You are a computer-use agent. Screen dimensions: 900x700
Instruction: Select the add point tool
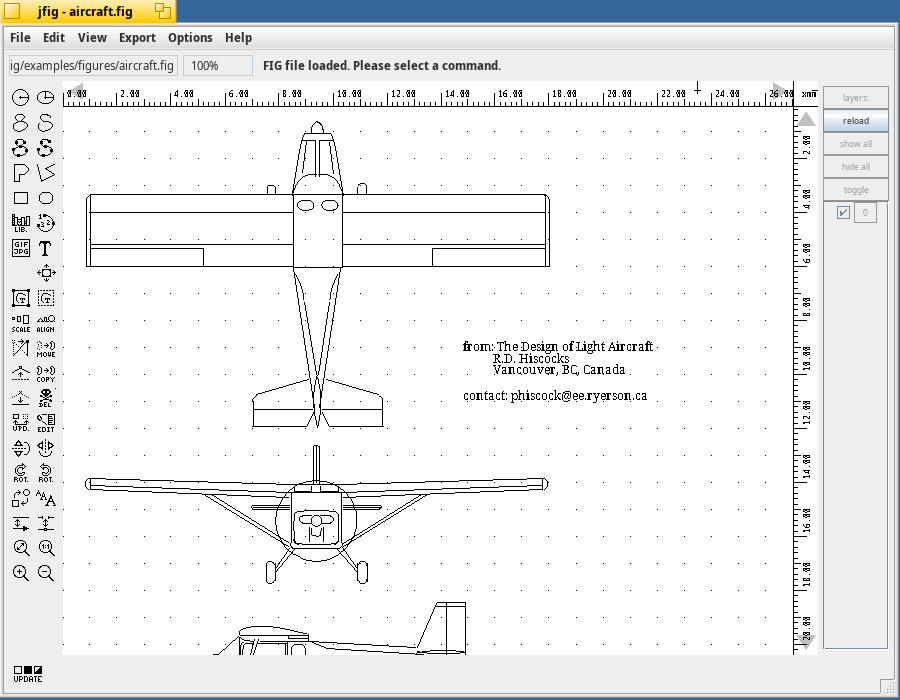click(21, 374)
